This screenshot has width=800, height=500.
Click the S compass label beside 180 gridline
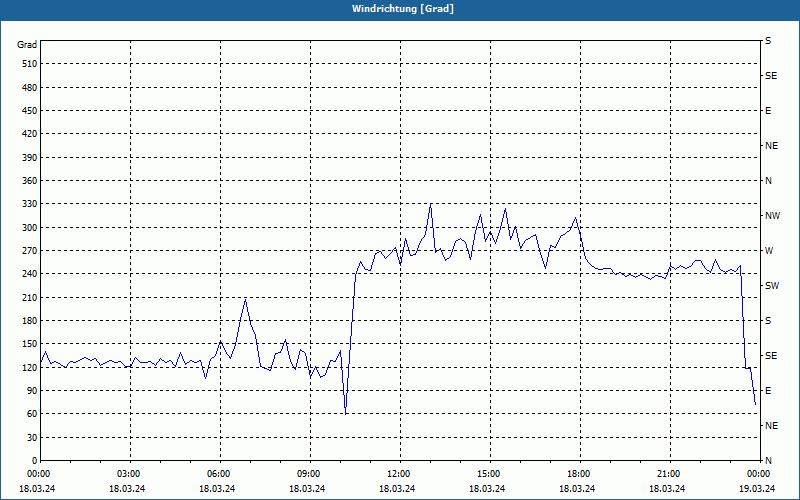click(x=768, y=321)
